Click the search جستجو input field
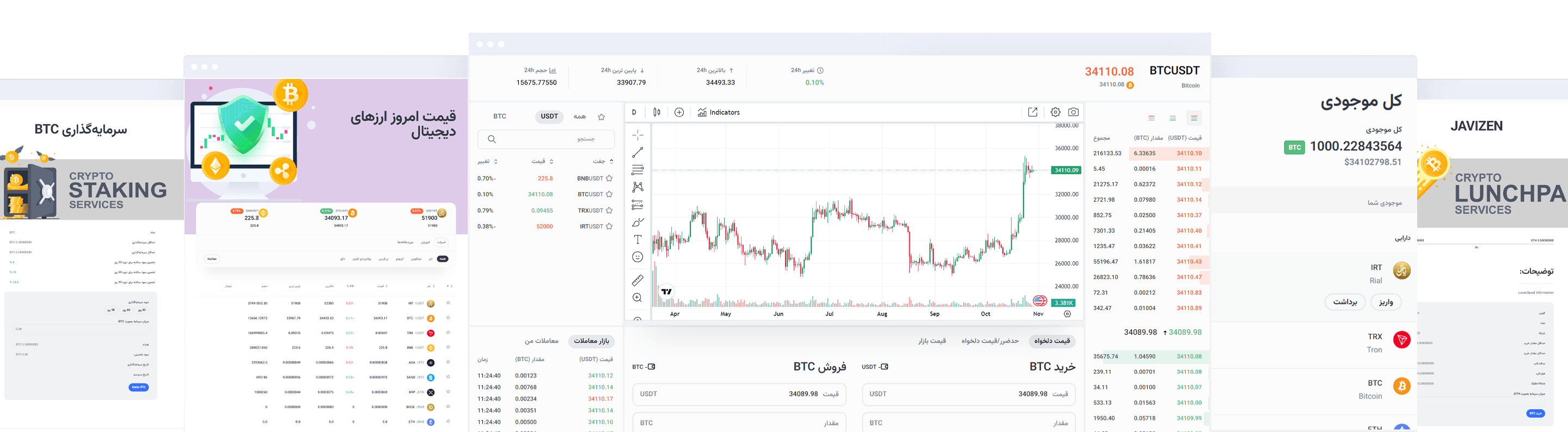The height and width of the screenshot is (432, 1568). [x=546, y=139]
